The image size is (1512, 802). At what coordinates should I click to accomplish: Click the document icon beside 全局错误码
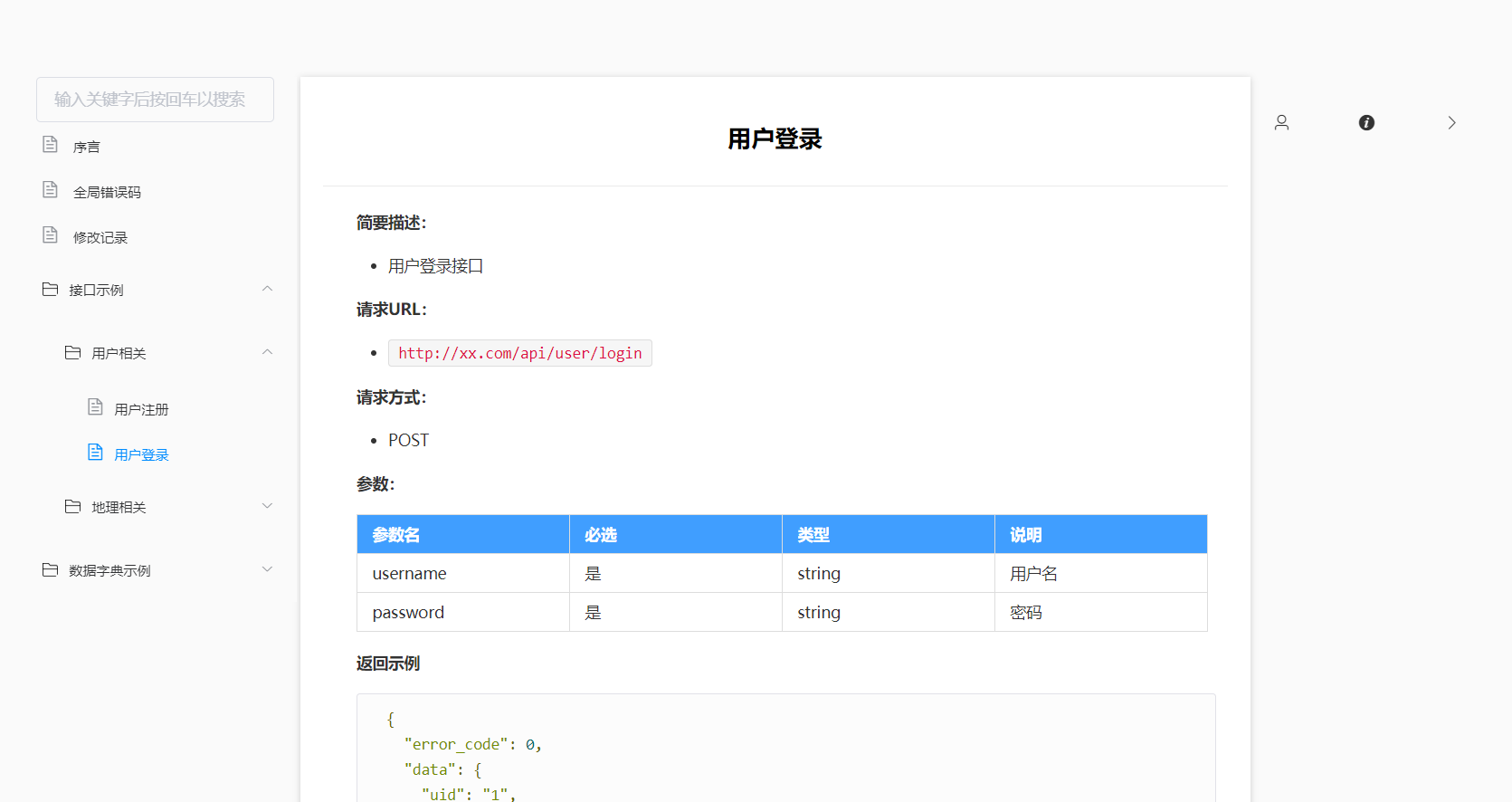pos(51,190)
